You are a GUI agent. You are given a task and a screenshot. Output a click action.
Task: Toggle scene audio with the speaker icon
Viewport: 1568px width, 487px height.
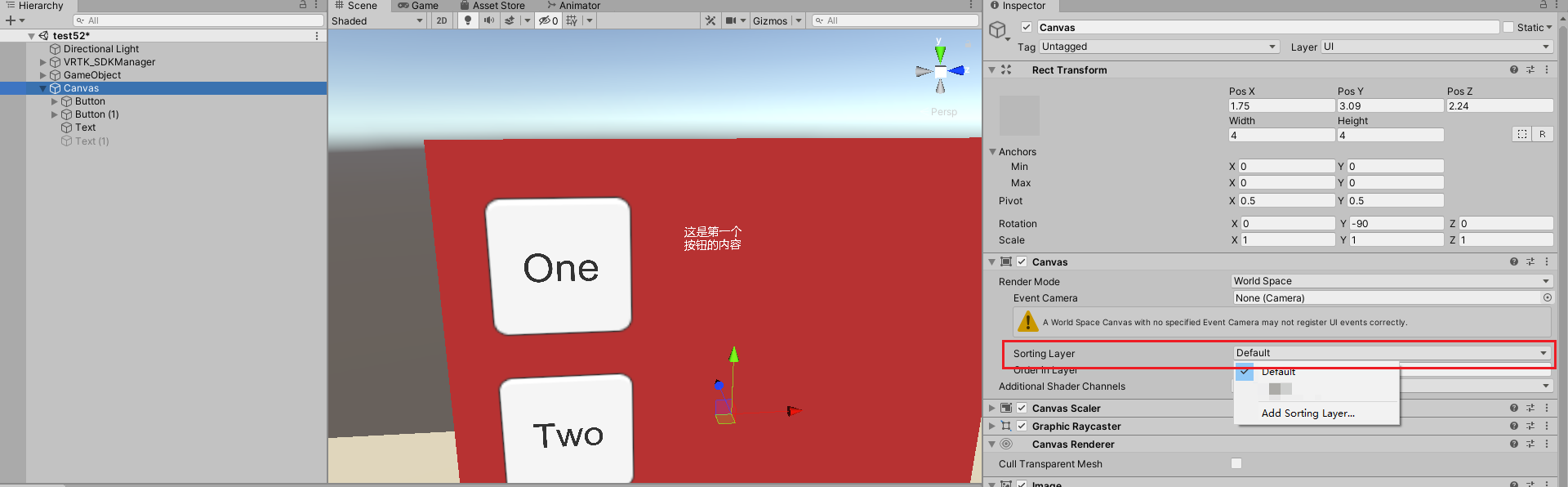pyautogui.click(x=488, y=20)
